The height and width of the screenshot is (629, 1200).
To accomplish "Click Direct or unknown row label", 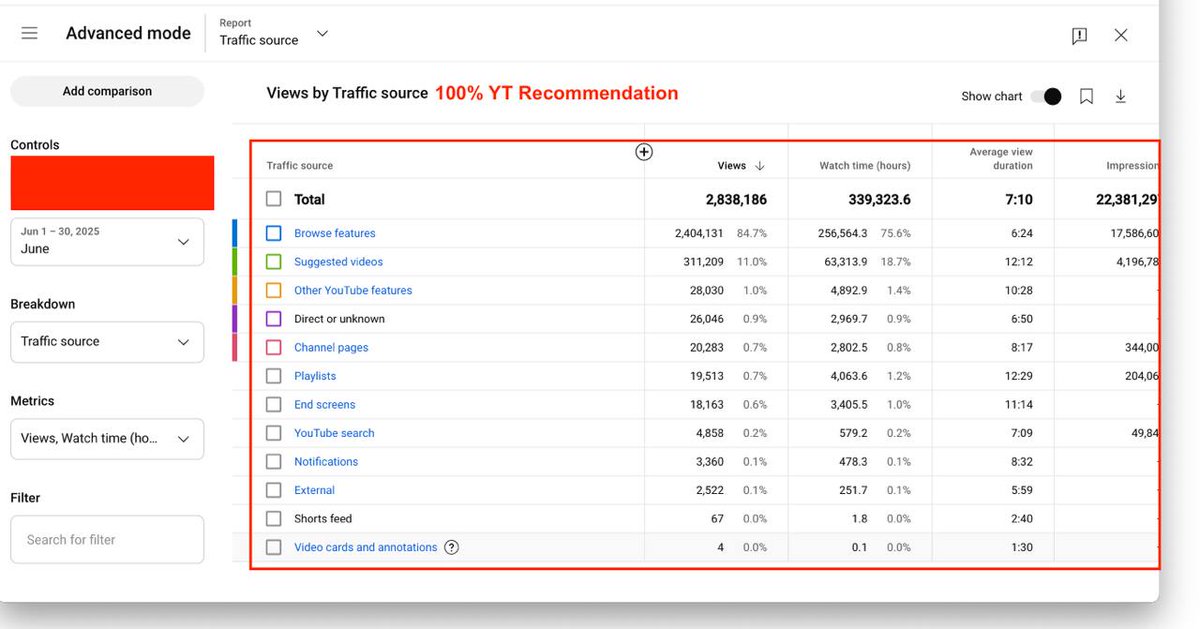I will 339,319.
